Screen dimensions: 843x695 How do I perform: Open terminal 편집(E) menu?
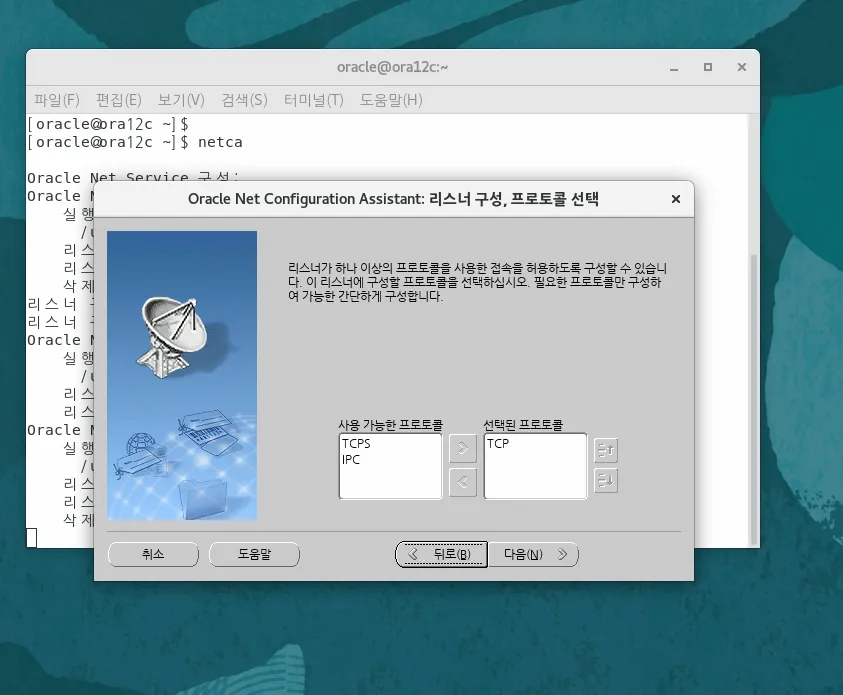118,100
